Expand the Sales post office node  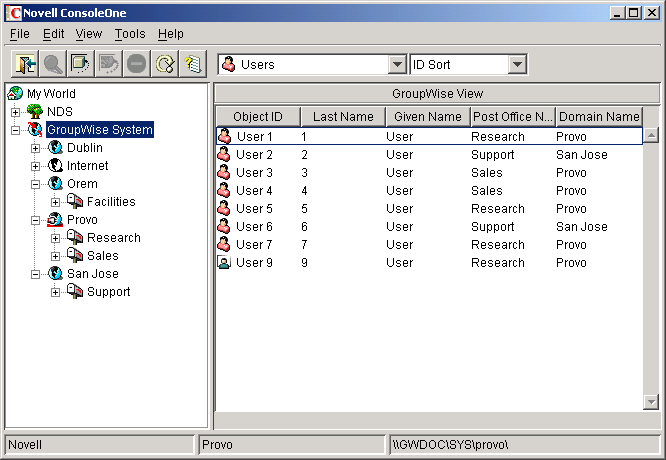(x=55, y=256)
